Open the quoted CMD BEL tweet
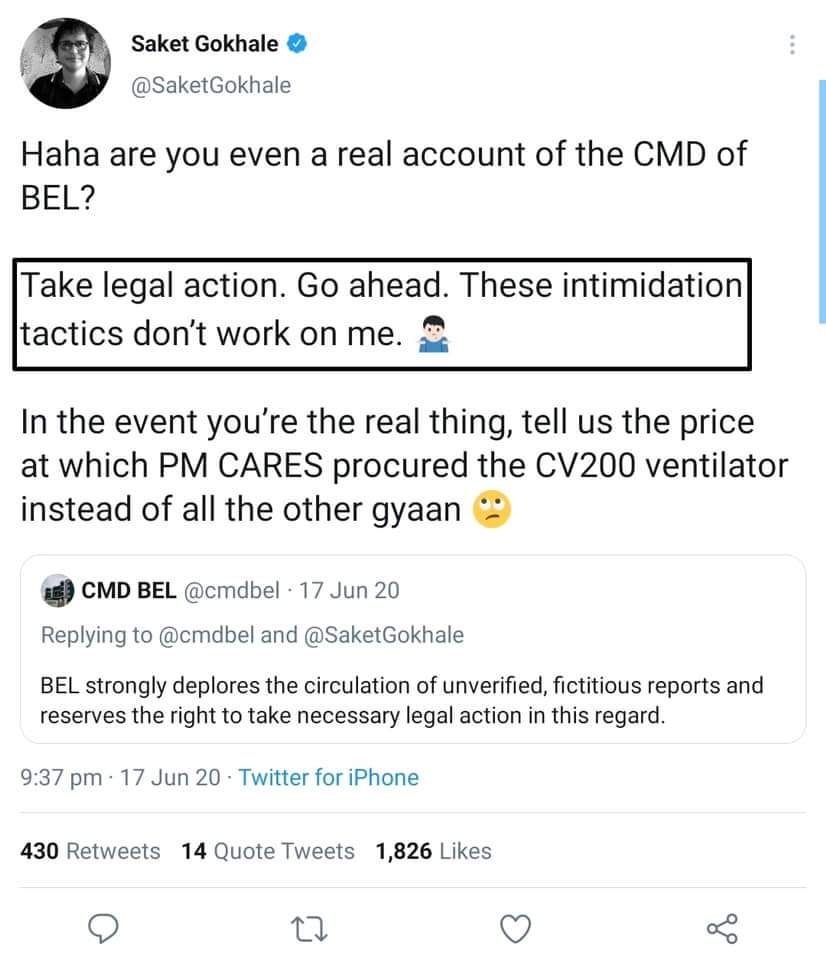This screenshot has height=960, width=826. click(x=412, y=700)
